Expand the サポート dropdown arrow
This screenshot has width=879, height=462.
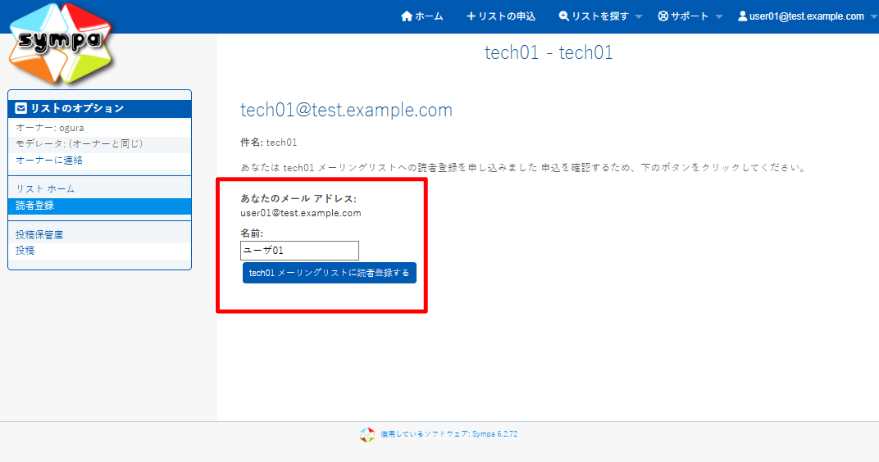[x=719, y=17]
